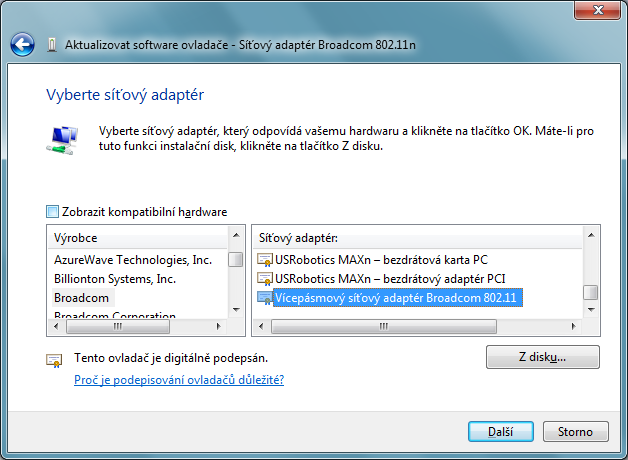
Task: Select USRobotics MAXn bezdrátový adaptér PCI
Action: coord(390,279)
